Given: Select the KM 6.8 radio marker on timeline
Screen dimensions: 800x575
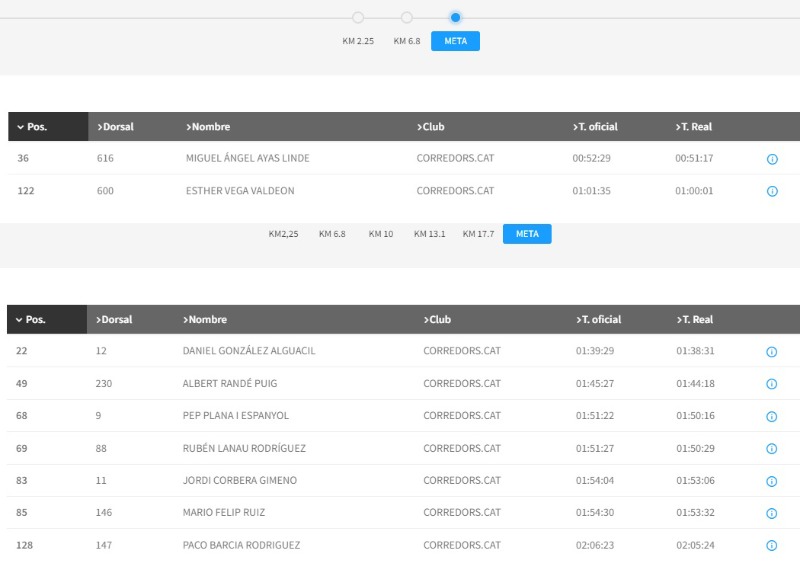Looking at the screenshot, I should tap(407, 18).
